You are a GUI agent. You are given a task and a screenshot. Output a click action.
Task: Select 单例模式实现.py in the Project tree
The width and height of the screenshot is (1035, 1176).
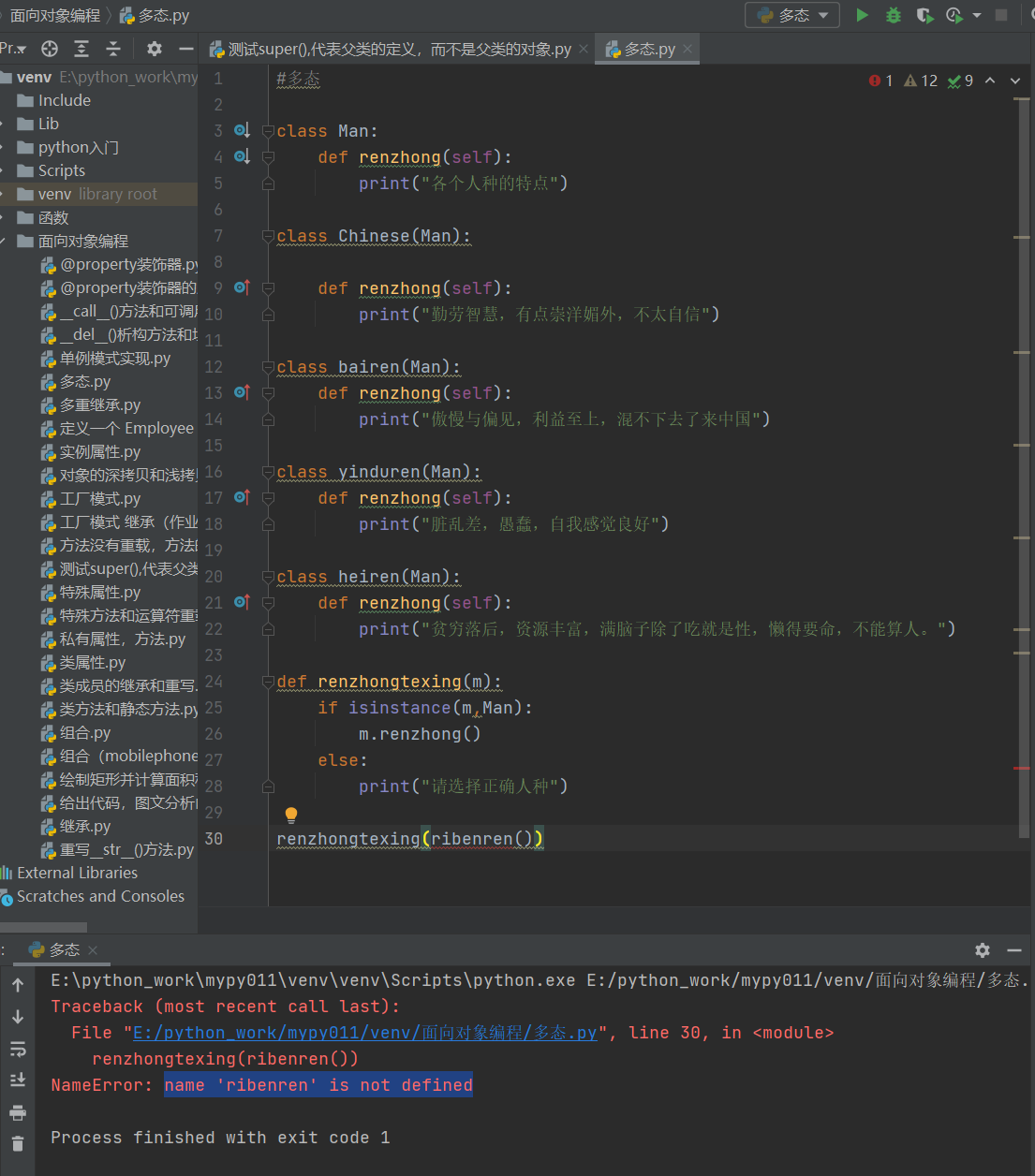click(99, 358)
